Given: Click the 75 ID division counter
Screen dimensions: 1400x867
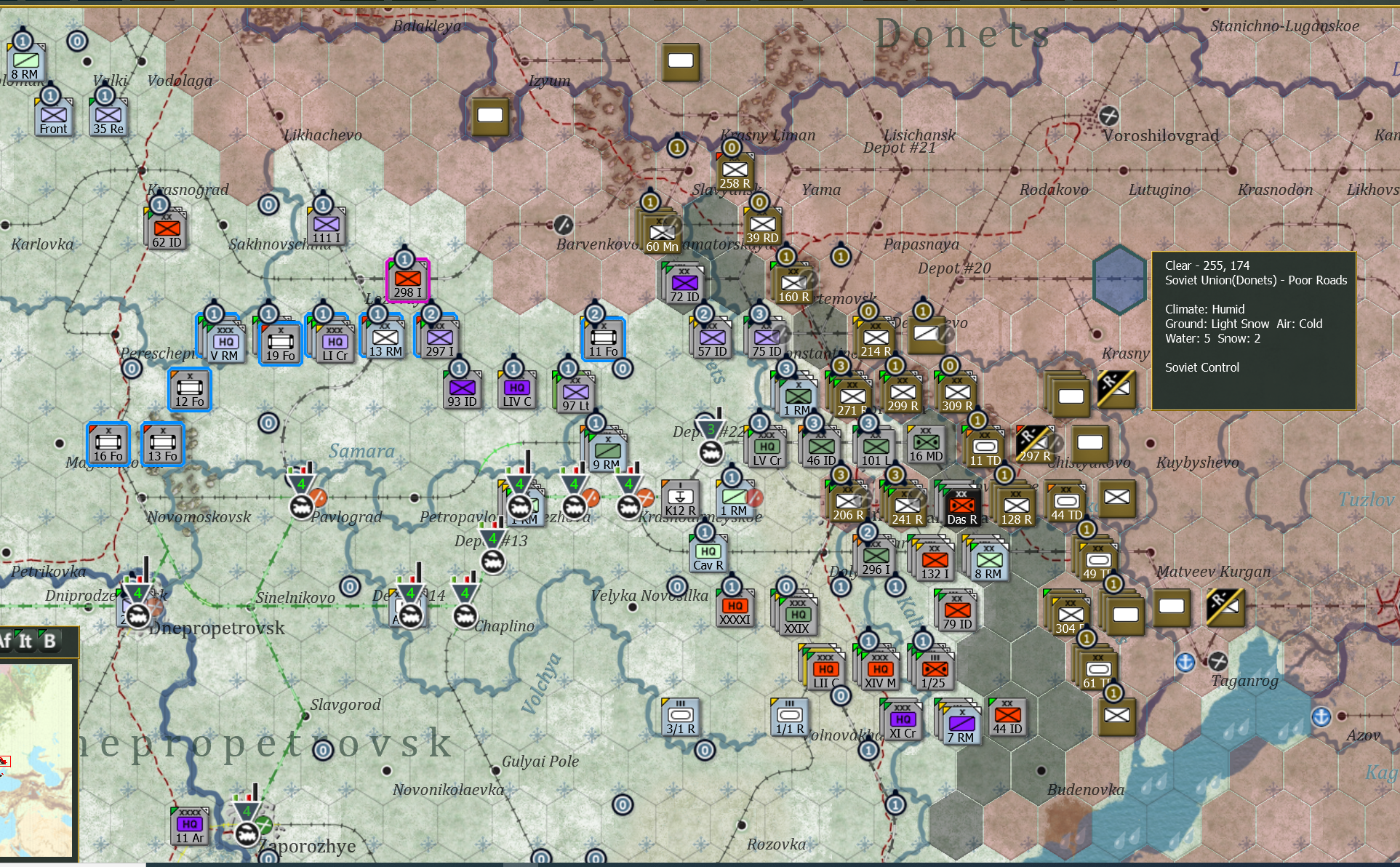Looking at the screenshot, I should (x=767, y=340).
